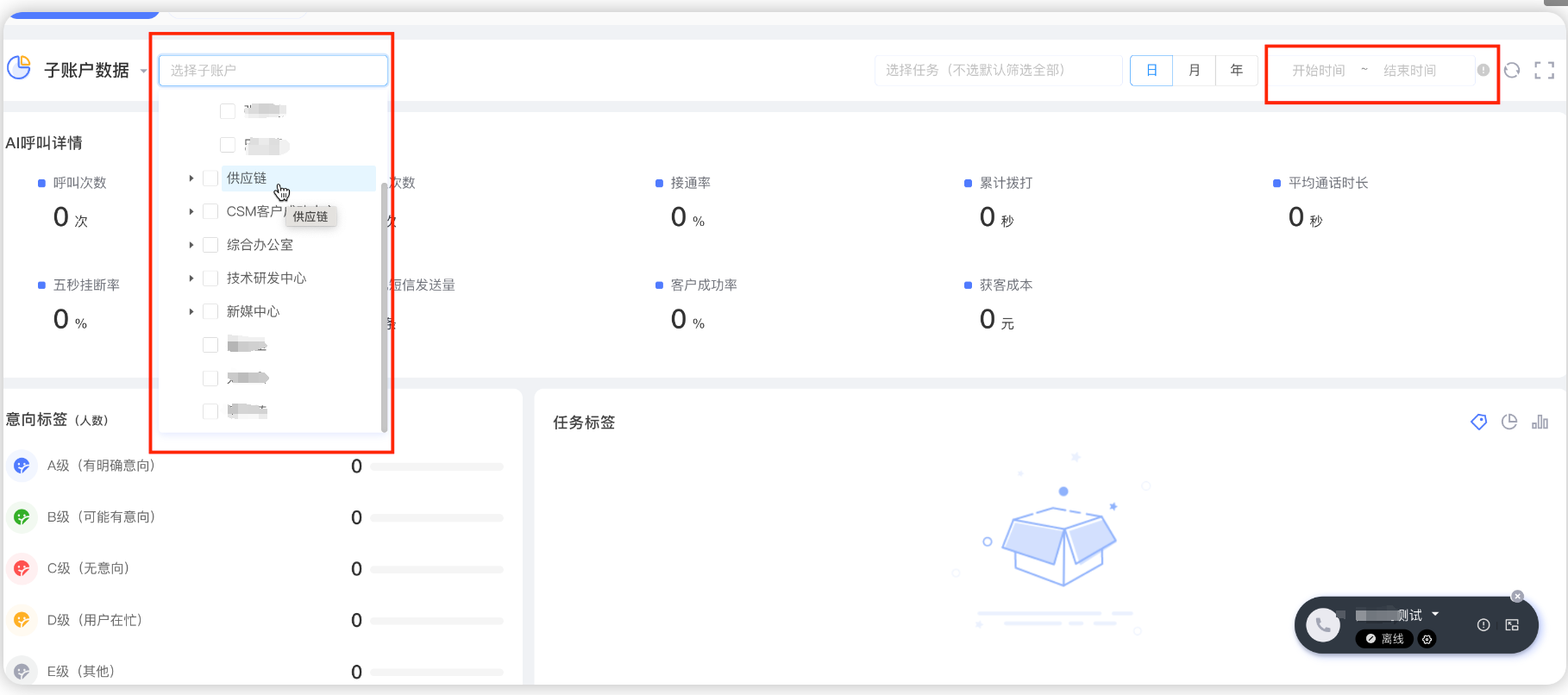Click the shrink window icon in call widget
Screen dimensions: 1568x695
[x=1512, y=625]
